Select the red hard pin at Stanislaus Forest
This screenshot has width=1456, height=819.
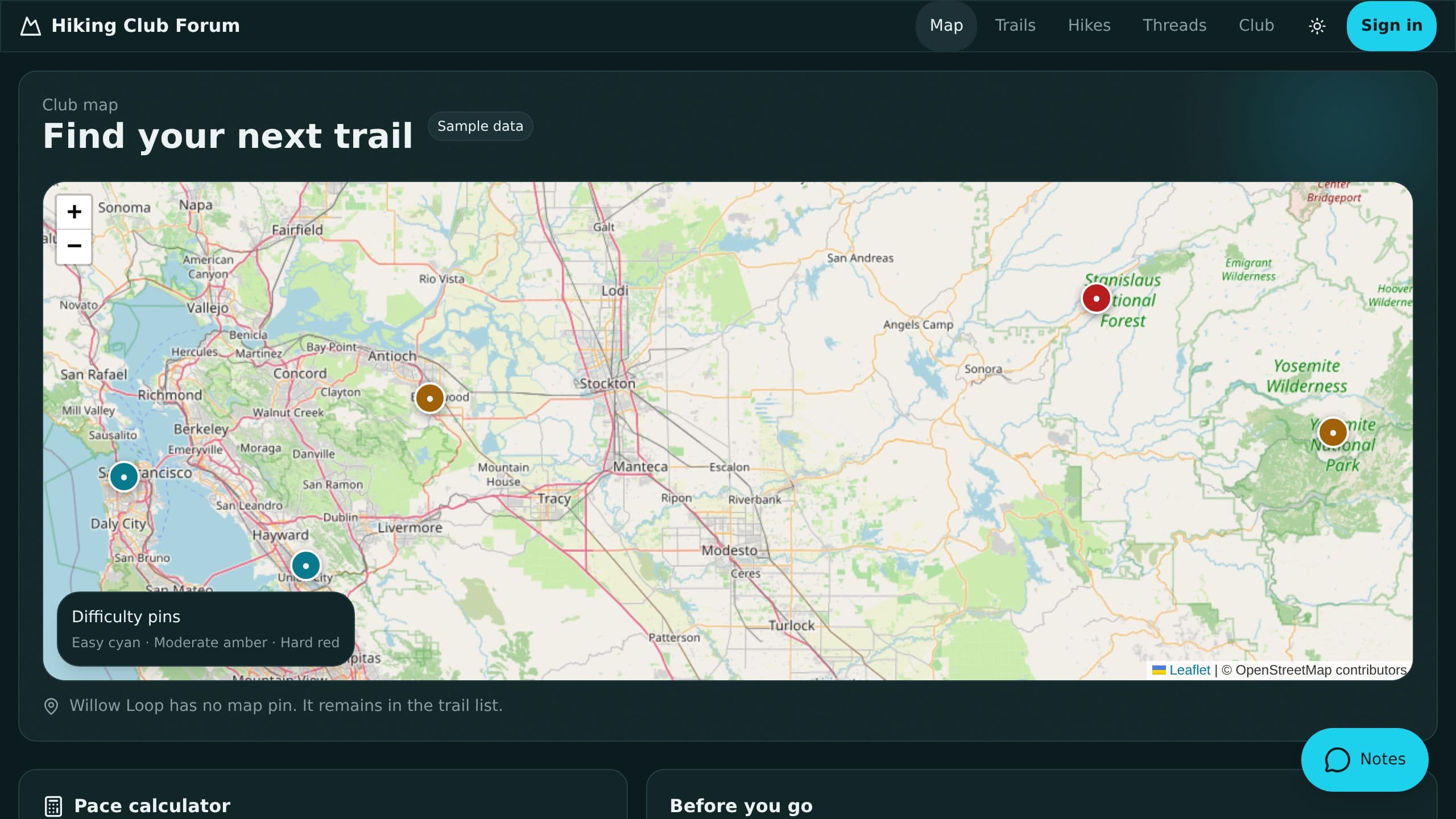1096,298
